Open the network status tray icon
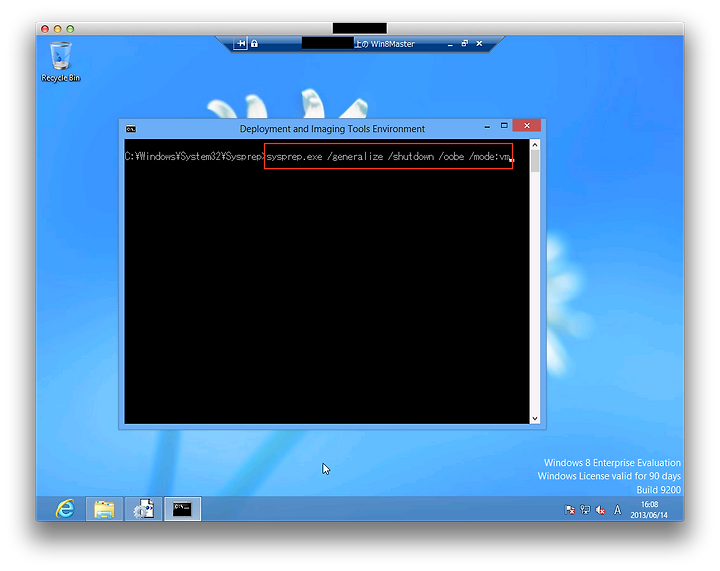The image size is (720, 571). (585, 509)
